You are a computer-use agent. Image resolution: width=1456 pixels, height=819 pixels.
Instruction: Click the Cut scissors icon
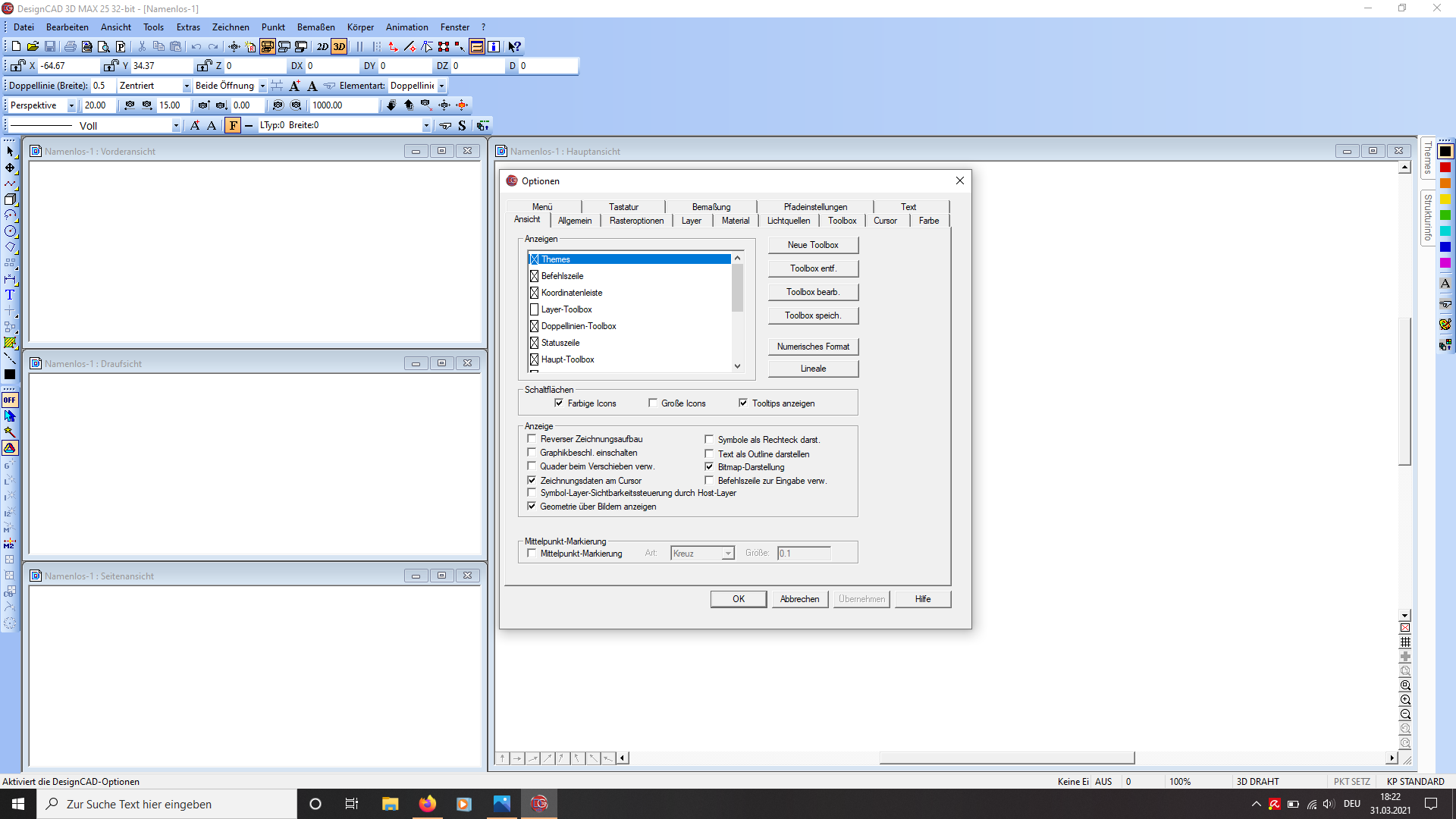tap(142, 46)
